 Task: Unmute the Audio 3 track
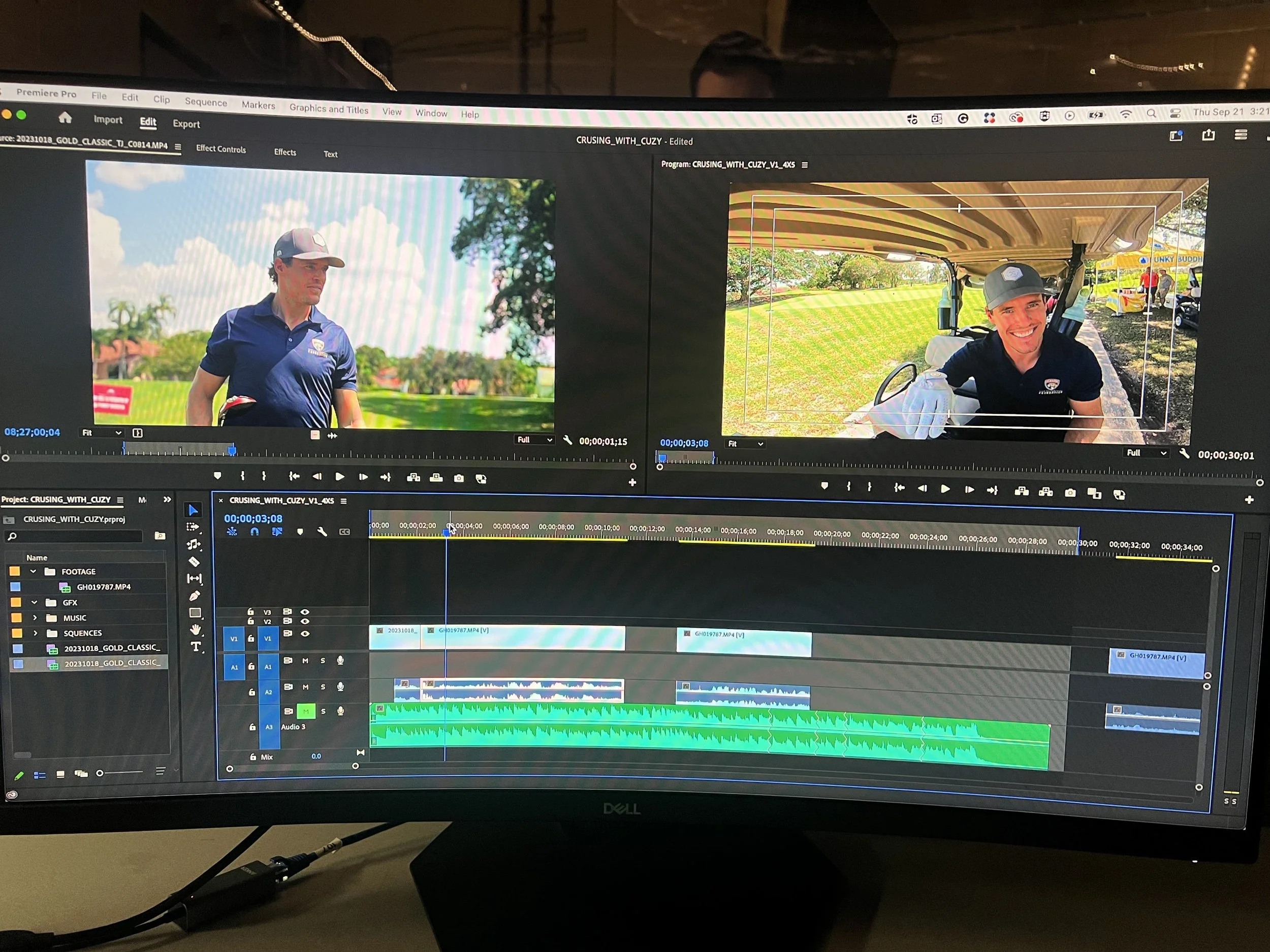click(x=305, y=711)
